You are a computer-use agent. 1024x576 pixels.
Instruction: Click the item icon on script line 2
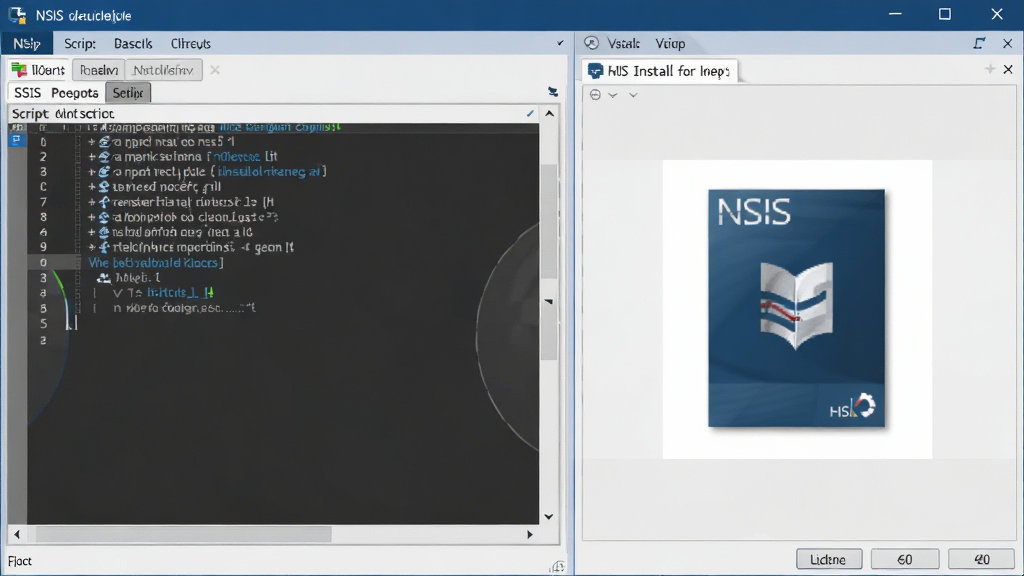coord(104,157)
